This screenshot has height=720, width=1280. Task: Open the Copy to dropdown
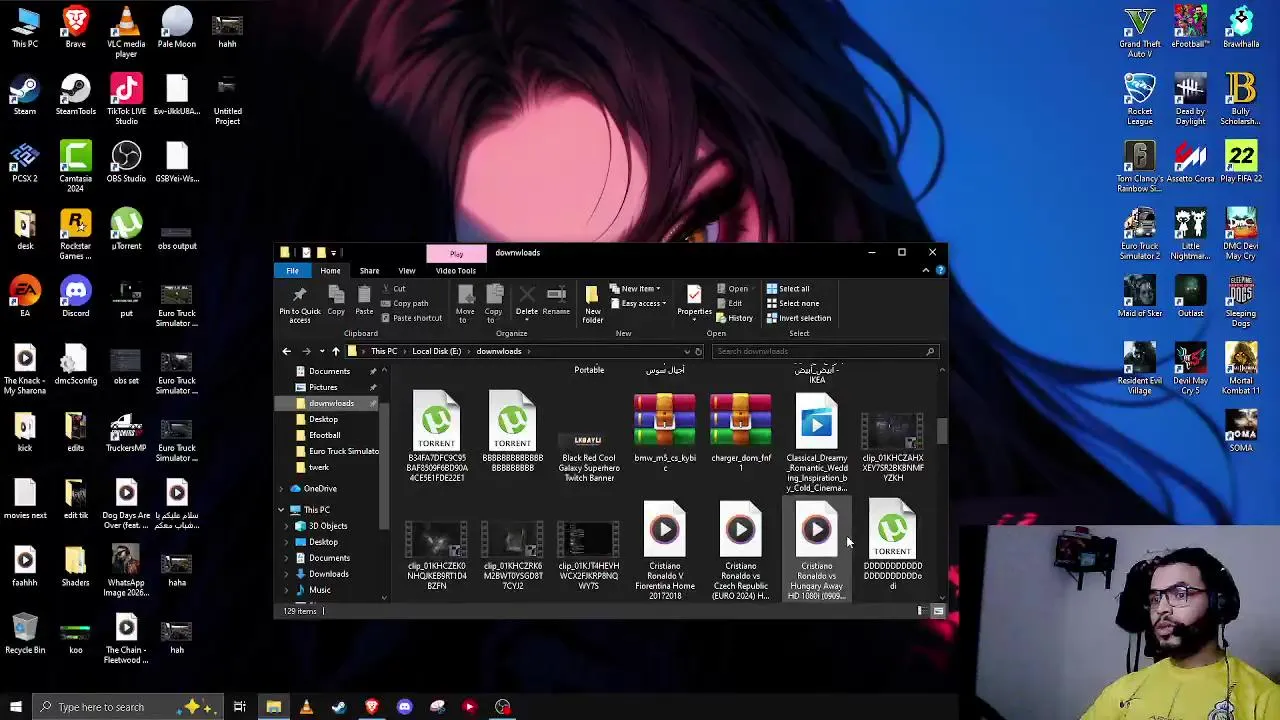493,303
